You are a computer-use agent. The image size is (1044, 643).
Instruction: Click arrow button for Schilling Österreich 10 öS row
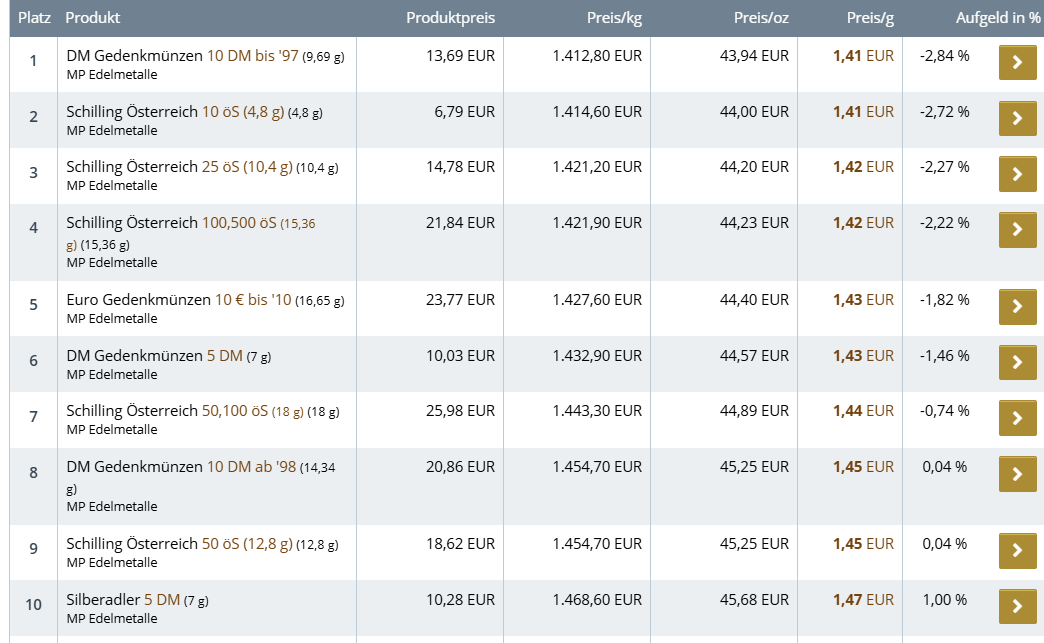(x=1017, y=118)
